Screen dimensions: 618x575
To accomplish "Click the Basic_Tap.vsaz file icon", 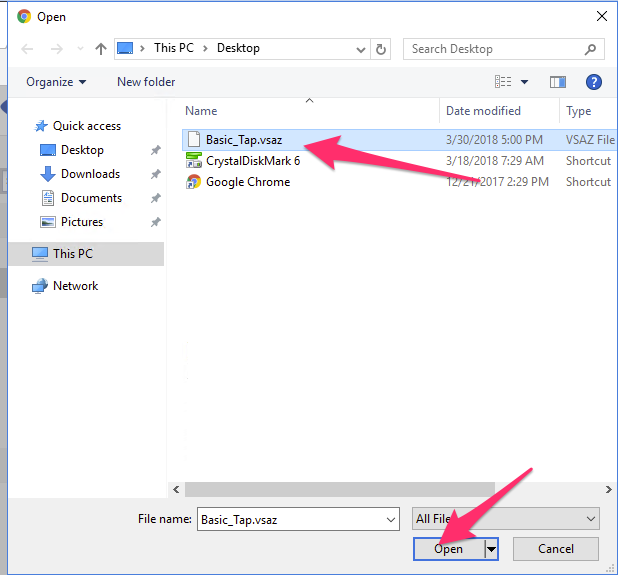I will [194, 140].
